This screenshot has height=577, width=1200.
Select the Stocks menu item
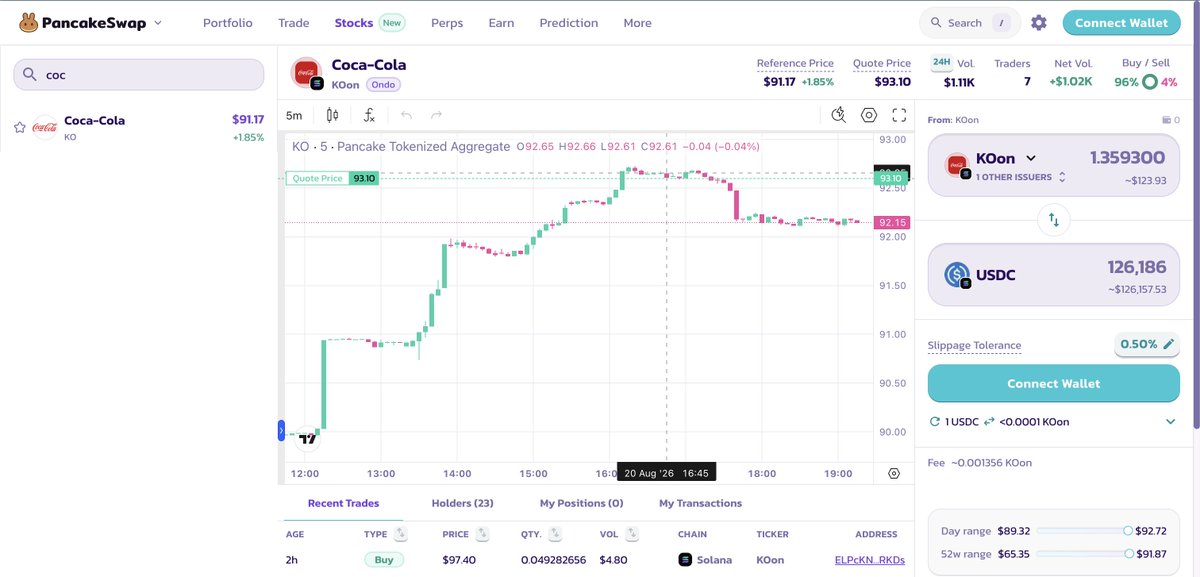click(354, 22)
